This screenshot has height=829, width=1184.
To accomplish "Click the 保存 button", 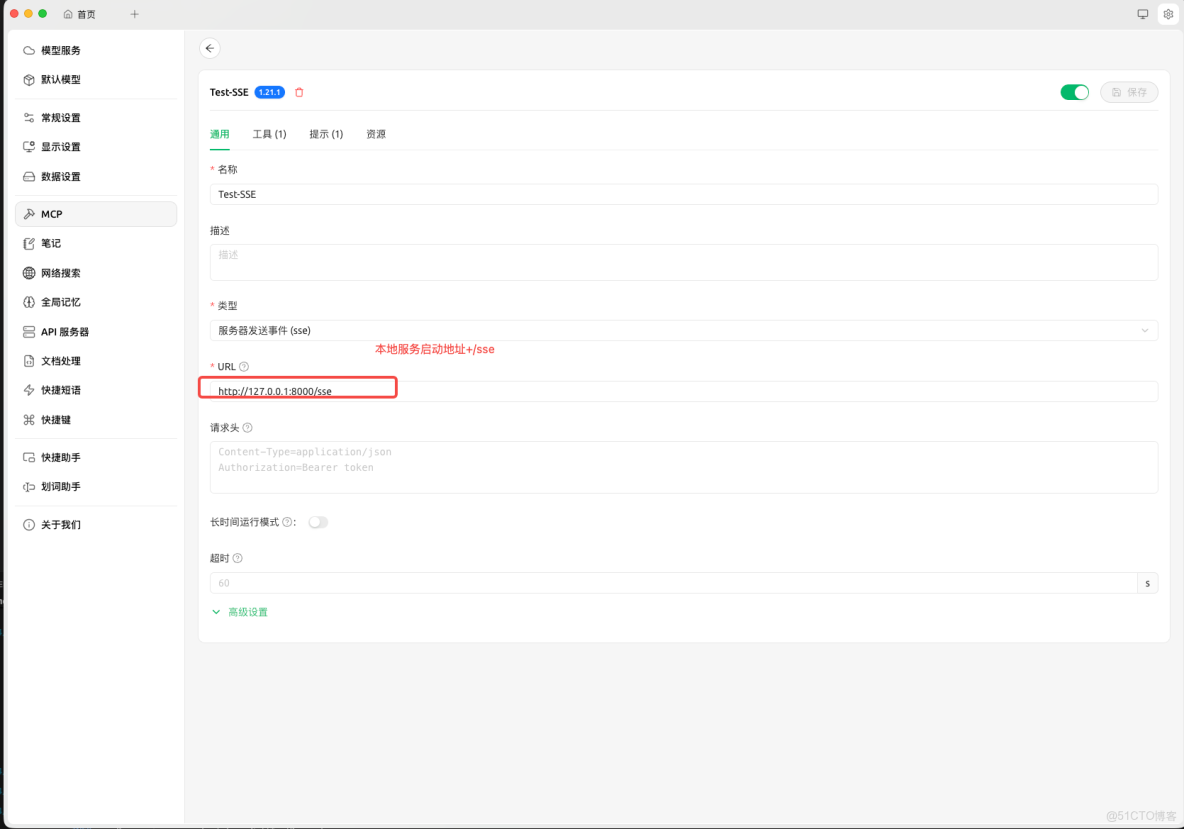I will point(1129,91).
